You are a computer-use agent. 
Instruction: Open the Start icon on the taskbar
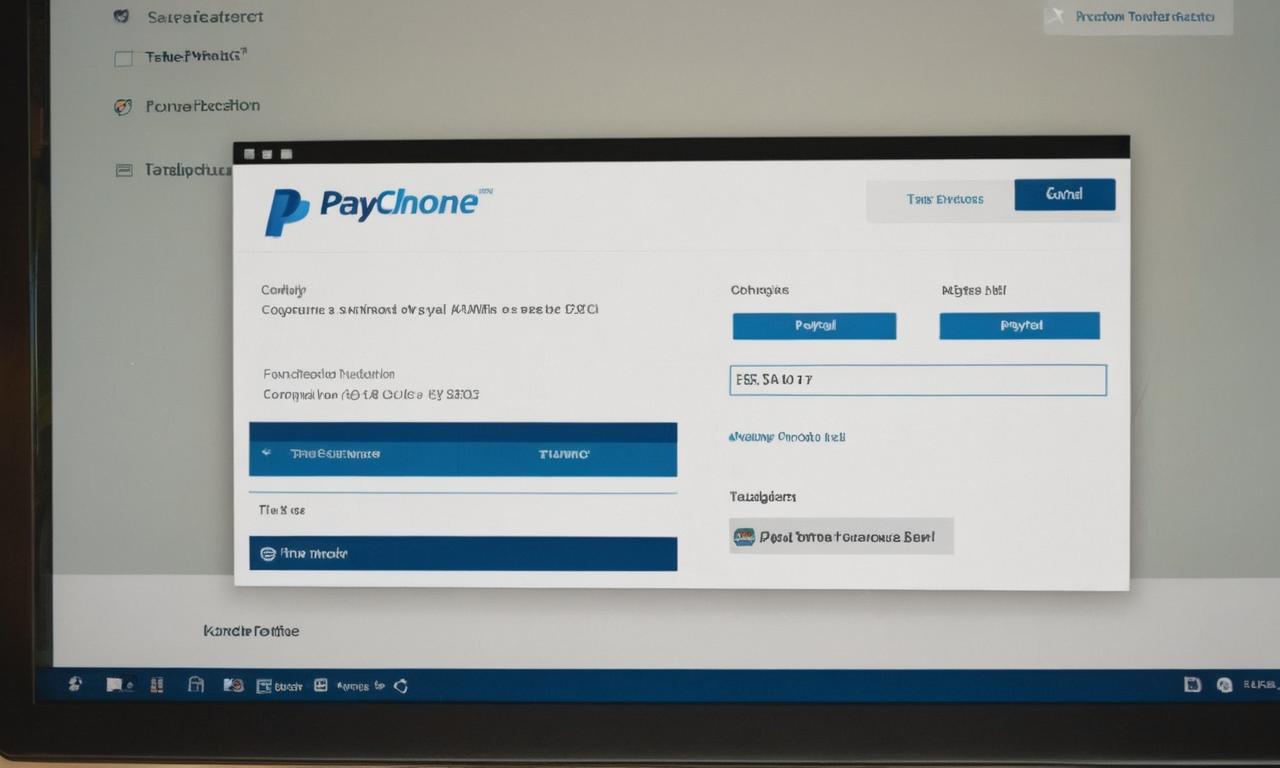click(74, 685)
